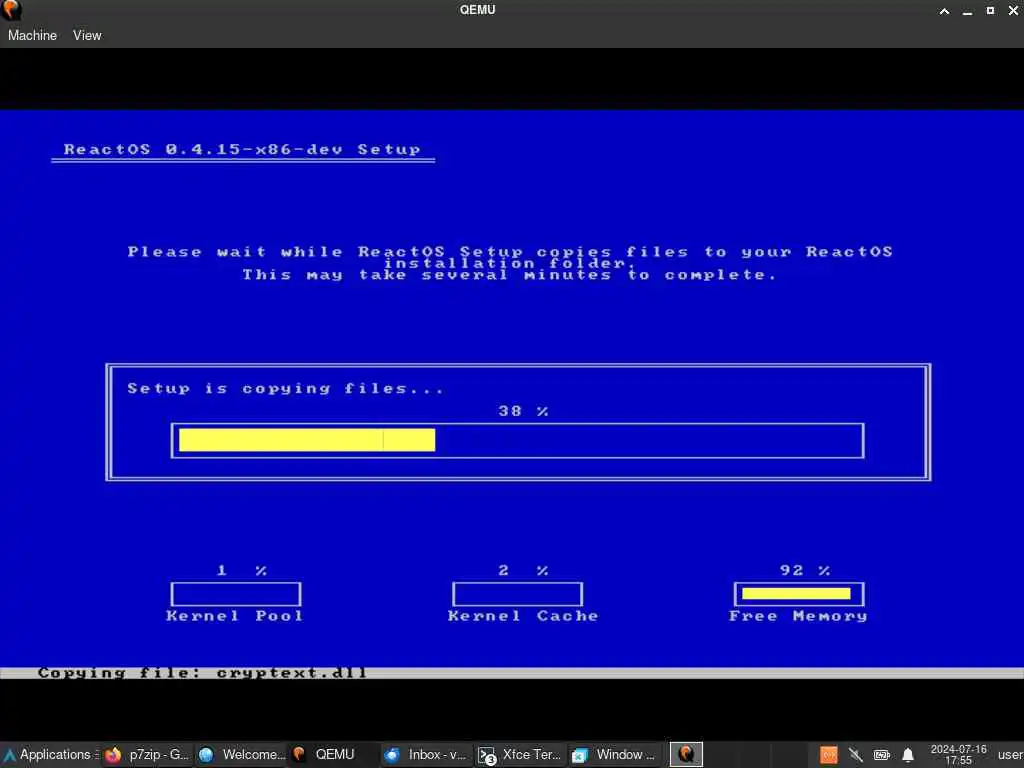
Task: Open the View menu
Action: click(x=87, y=35)
